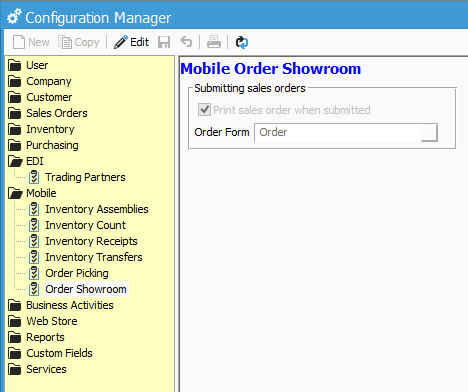This screenshot has width=468, height=392.
Task: Click the New document toolbar button
Action: tap(31, 42)
